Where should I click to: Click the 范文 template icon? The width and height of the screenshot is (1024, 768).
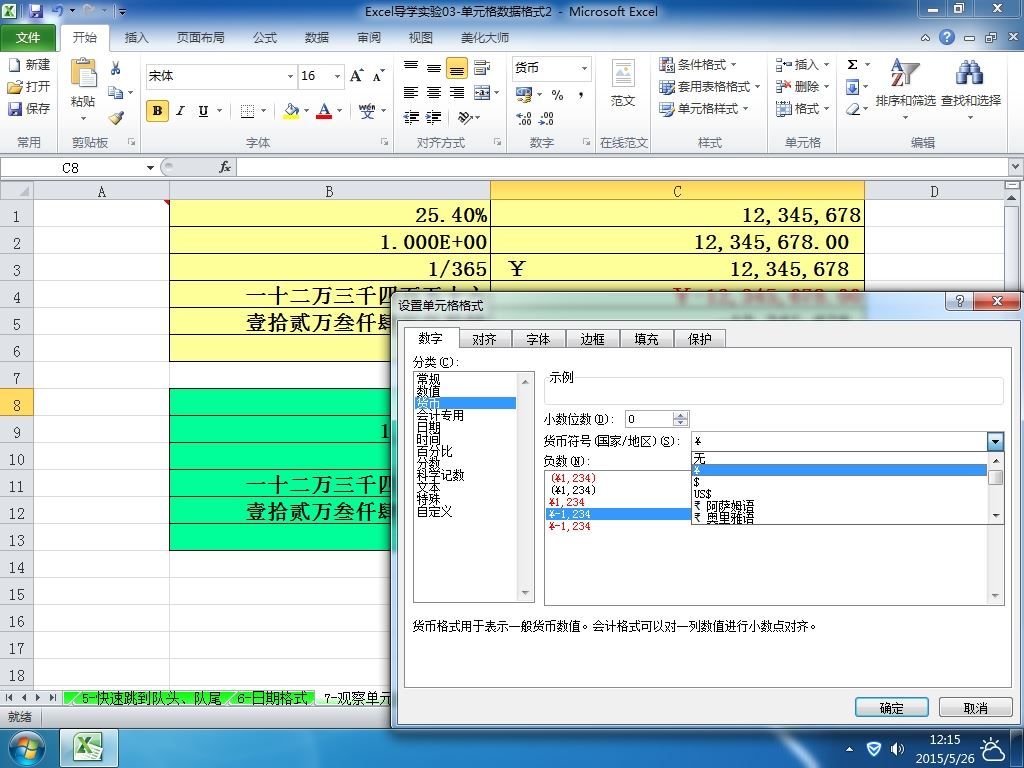click(x=623, y=73)
